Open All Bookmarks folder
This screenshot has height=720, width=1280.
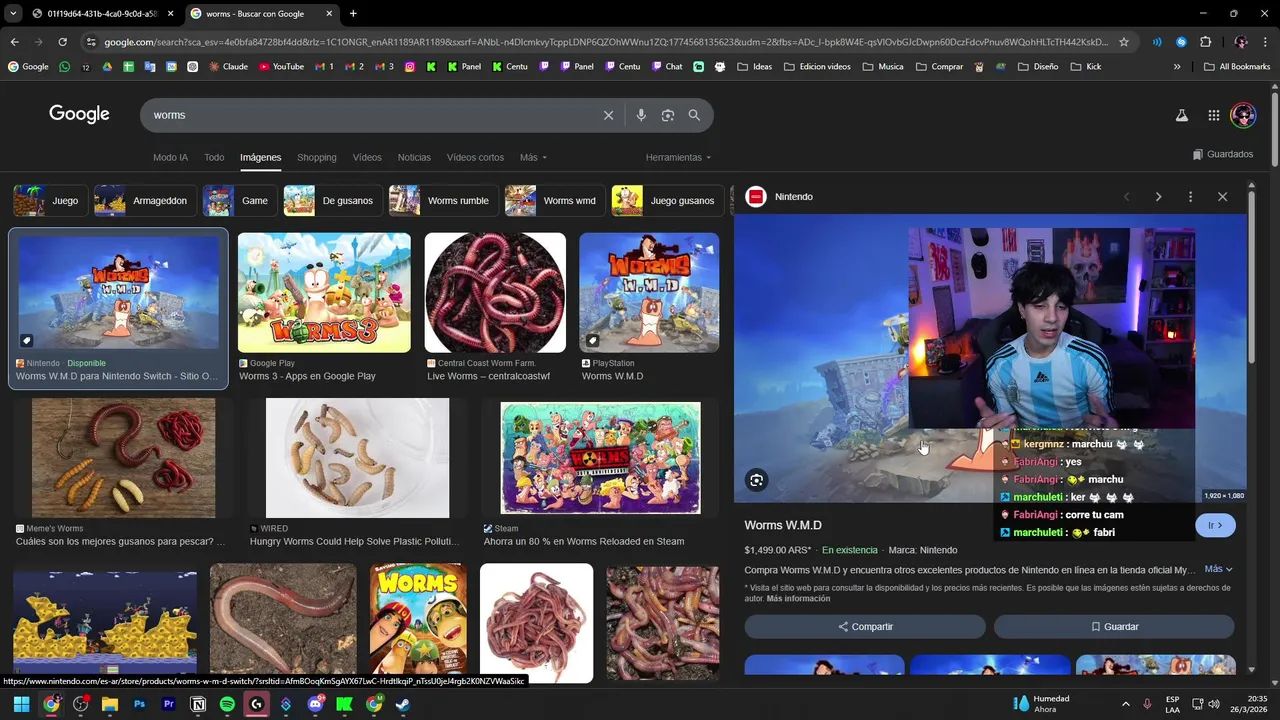[x=1237, y=67]
